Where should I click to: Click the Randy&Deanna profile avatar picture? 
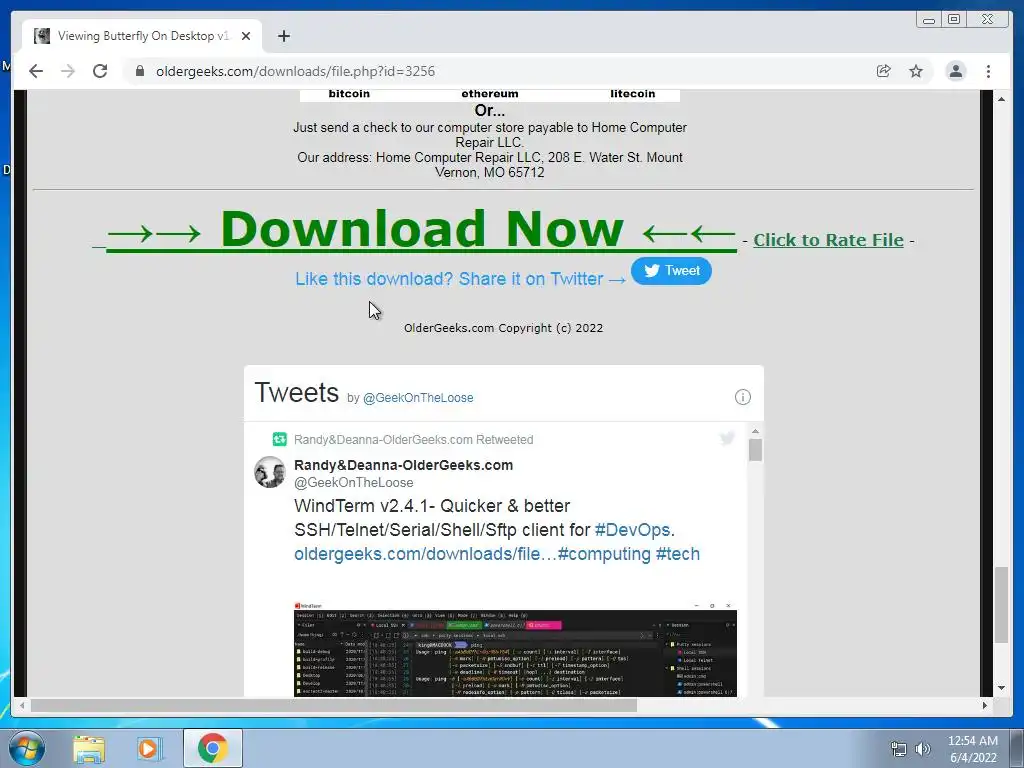pyautogui.click(x=270, y=472)
